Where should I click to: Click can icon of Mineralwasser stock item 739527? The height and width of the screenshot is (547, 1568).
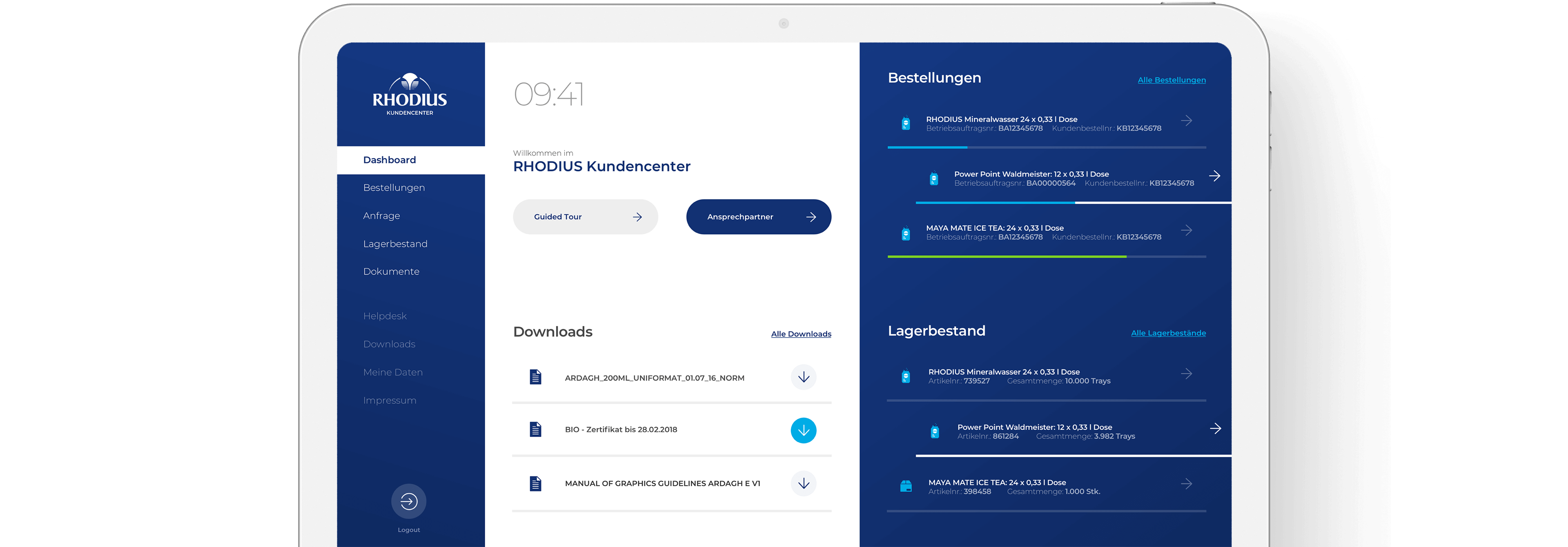point(906,376)
